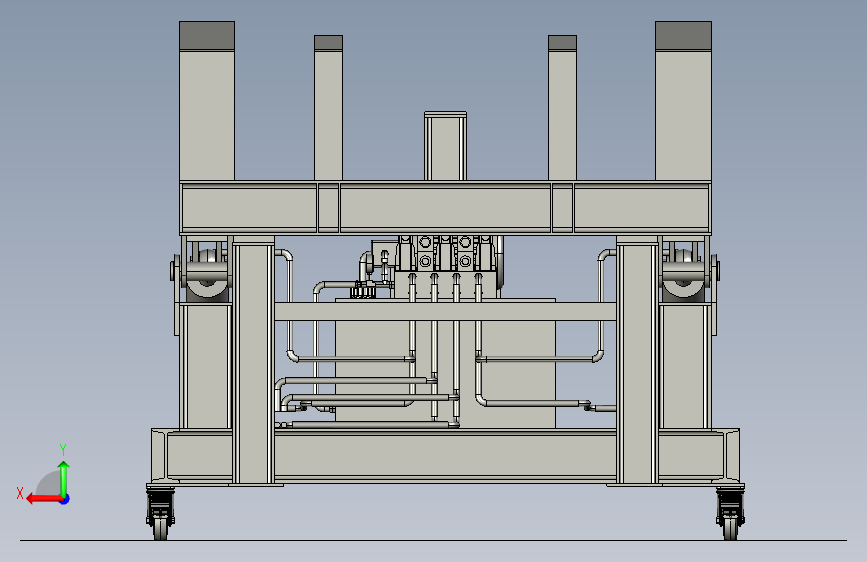Select the left caster wheel of the model

coord(160,514)
